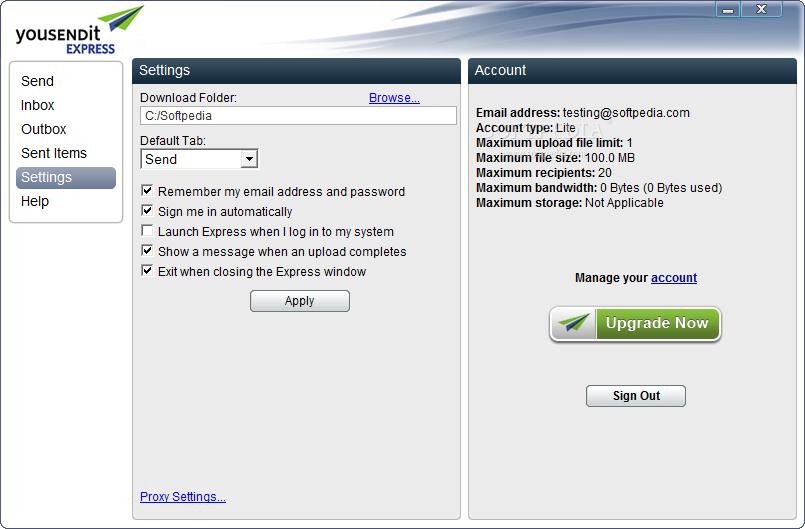The image size is (805, 529).
Task: Click the Browse... link
Action: pyautogui.click(x=394, y=98)
